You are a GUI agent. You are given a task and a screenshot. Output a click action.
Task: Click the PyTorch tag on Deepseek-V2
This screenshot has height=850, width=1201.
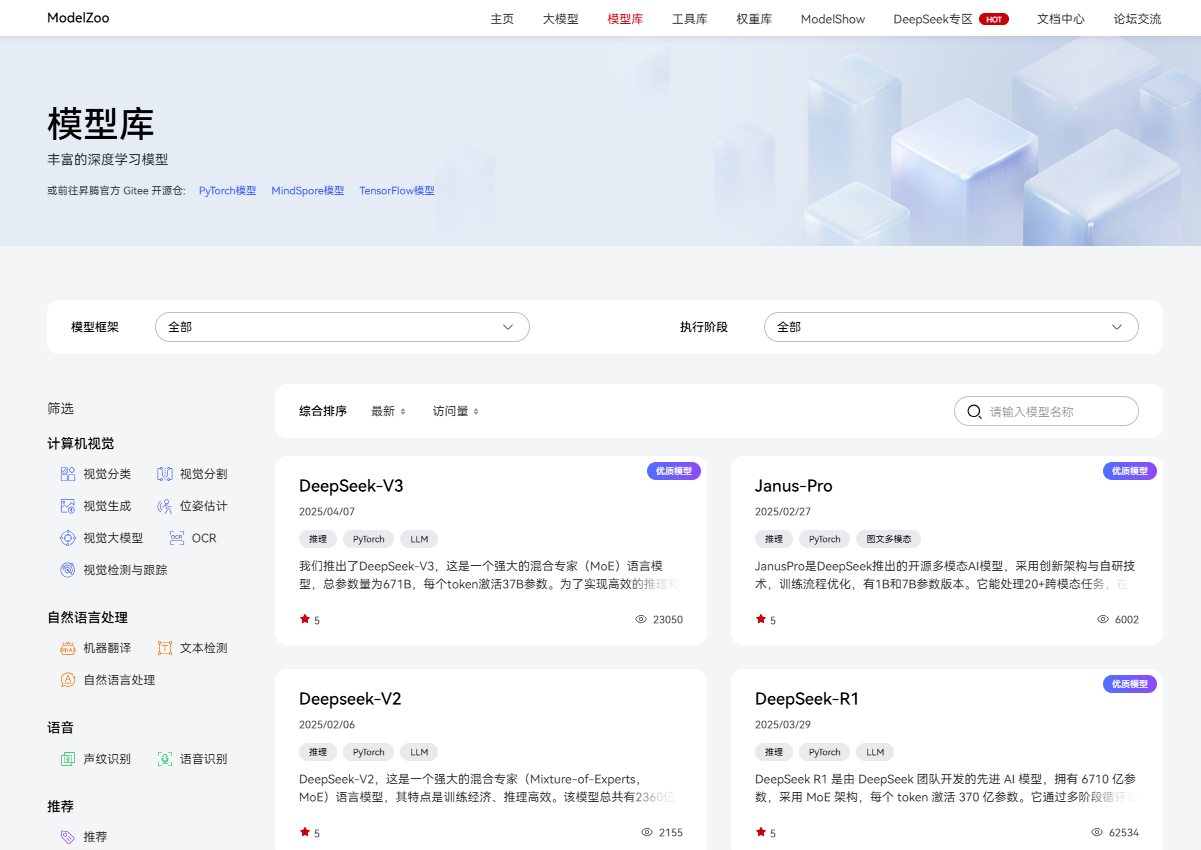pyautogui.click(x=368, y=752)
